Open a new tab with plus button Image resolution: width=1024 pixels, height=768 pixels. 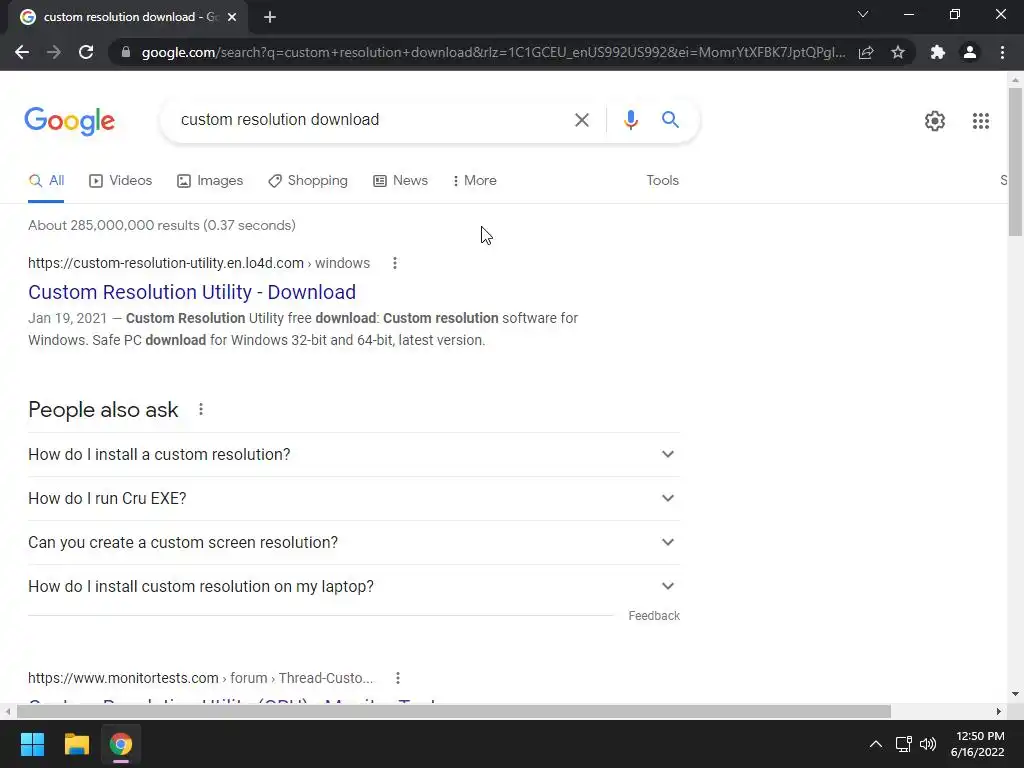coord(270,17)
